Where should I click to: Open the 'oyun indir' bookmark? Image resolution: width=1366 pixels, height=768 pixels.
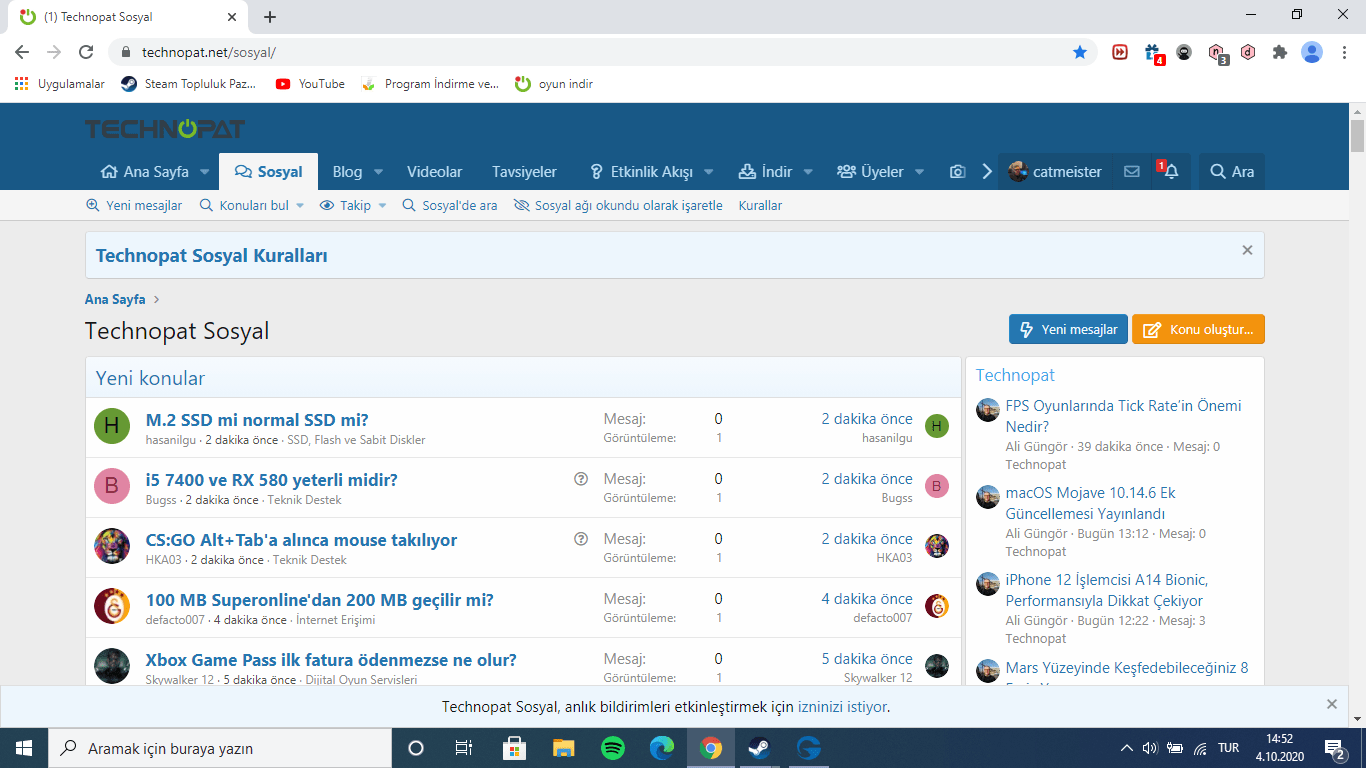point(554,84)
